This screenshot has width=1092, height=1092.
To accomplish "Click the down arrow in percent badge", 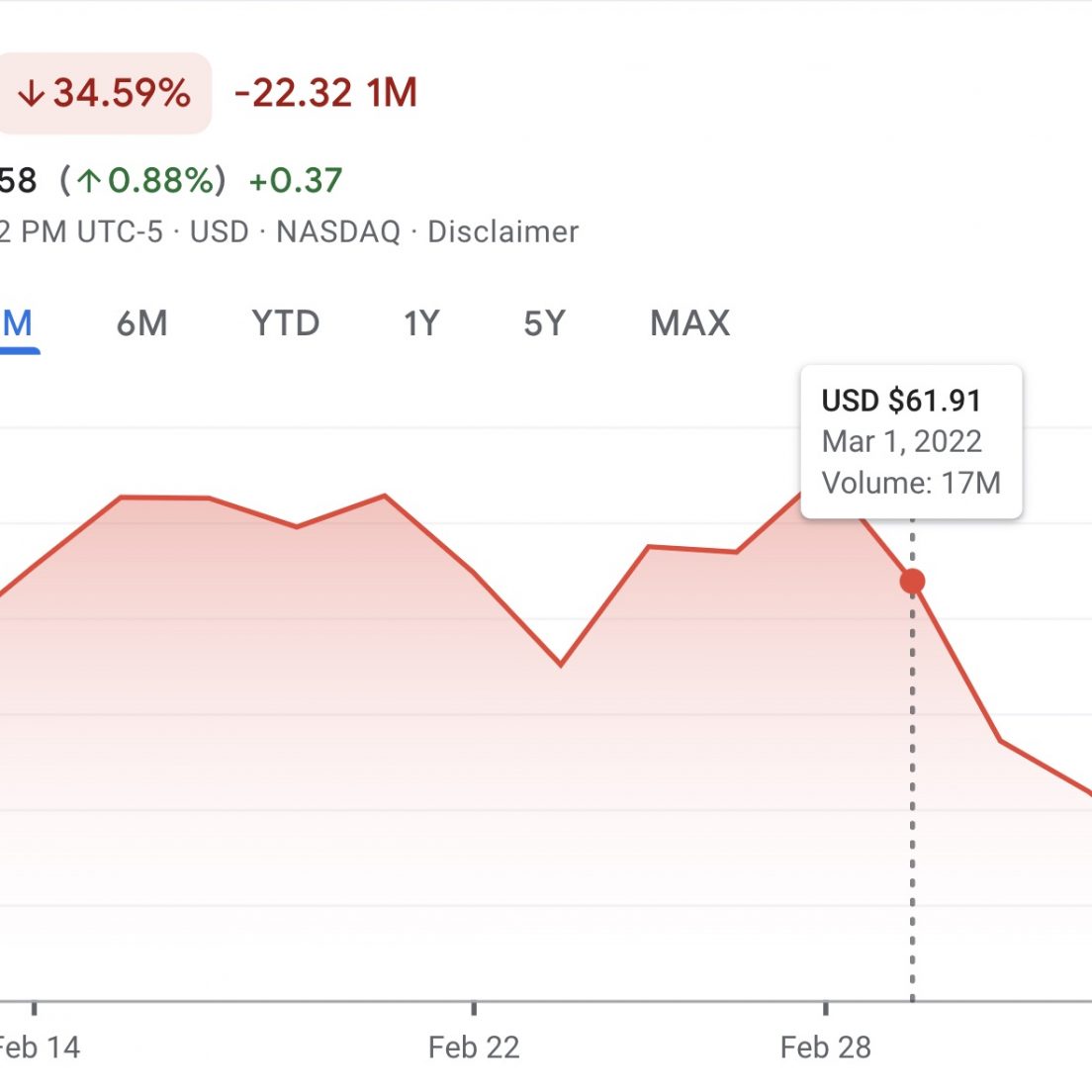I will [32, 93].
